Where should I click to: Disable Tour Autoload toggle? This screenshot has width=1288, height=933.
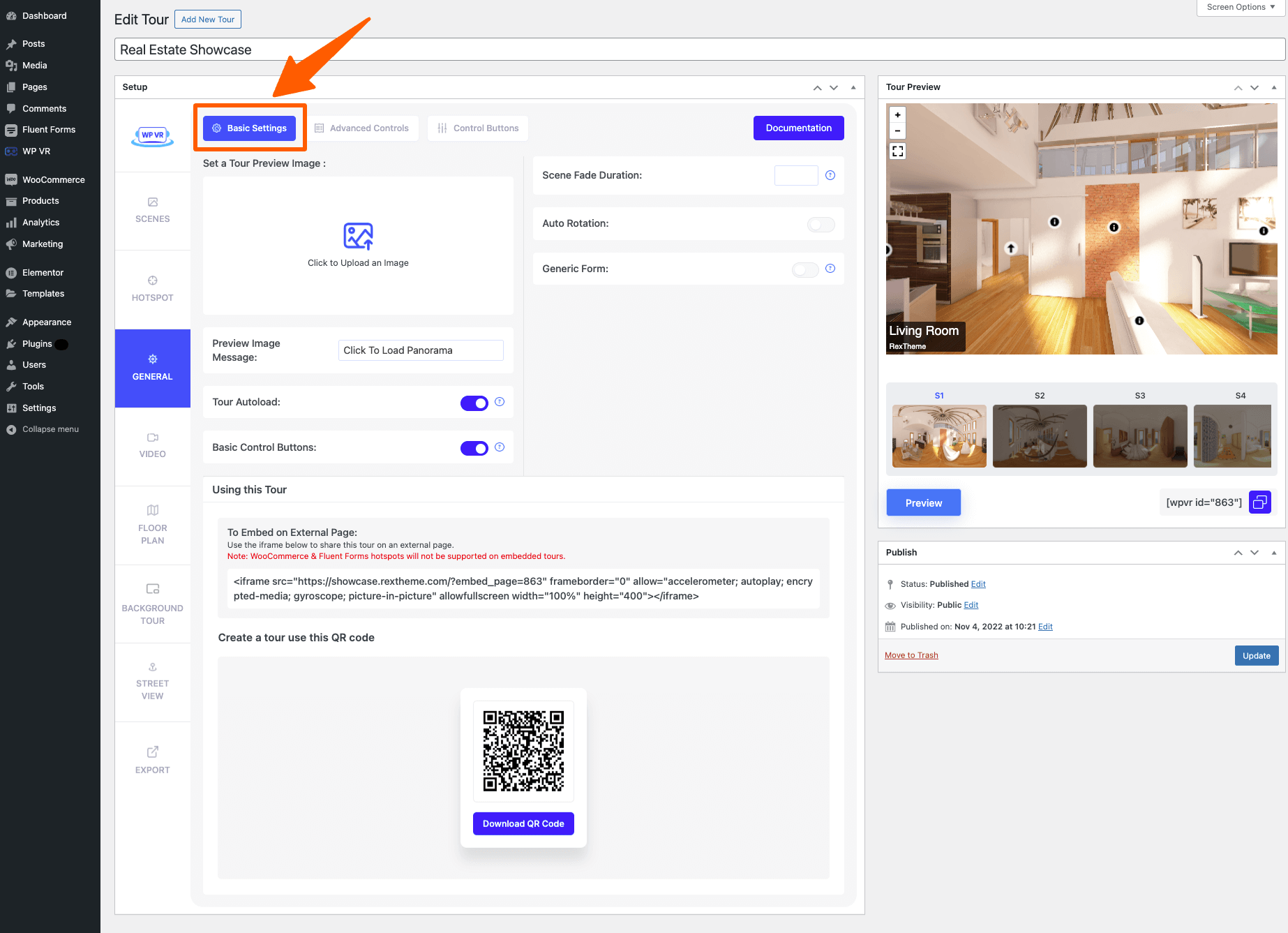(x=474, y=403)
